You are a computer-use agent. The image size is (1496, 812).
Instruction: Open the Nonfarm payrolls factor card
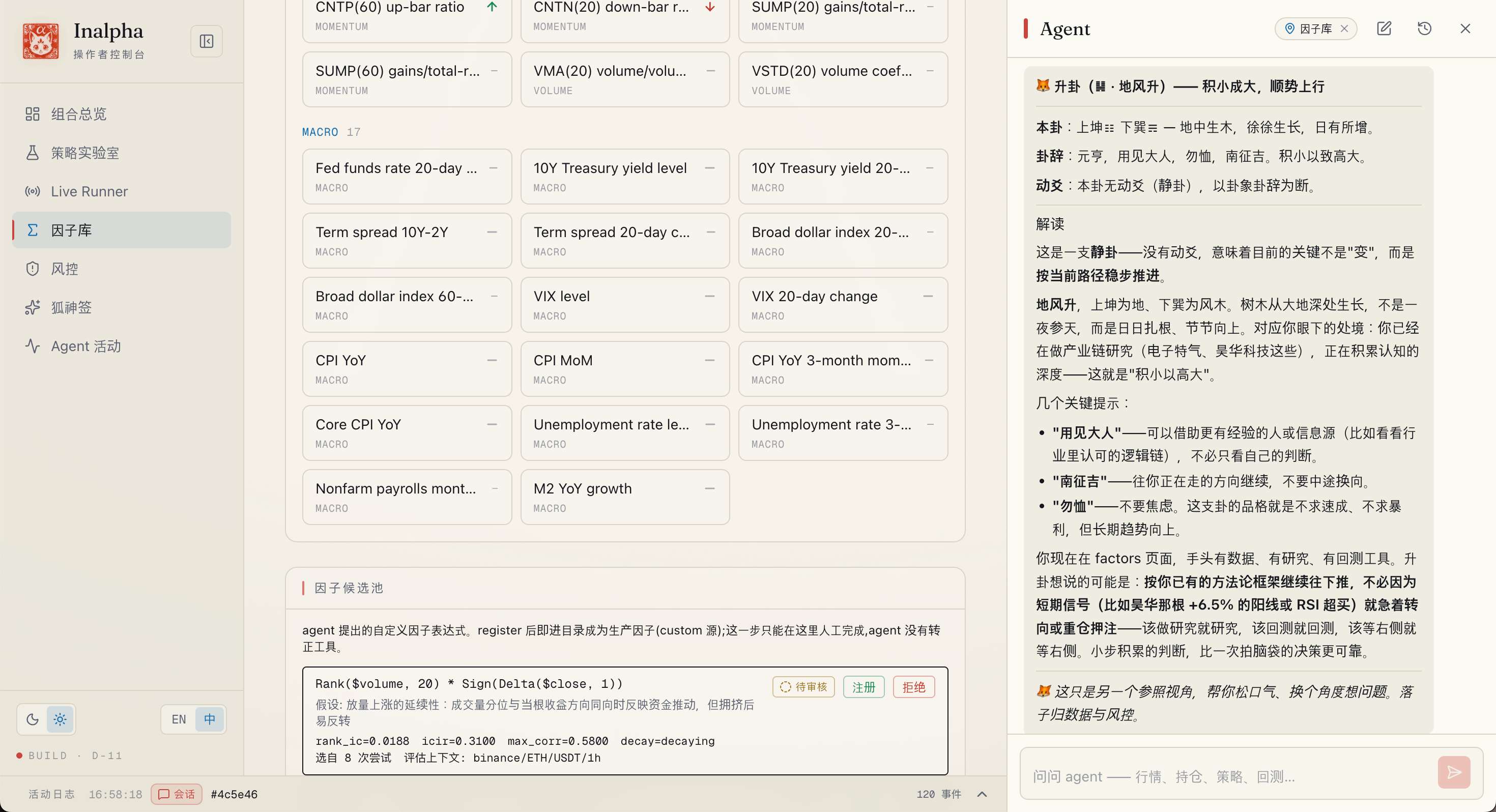click(x=407, y=497)
